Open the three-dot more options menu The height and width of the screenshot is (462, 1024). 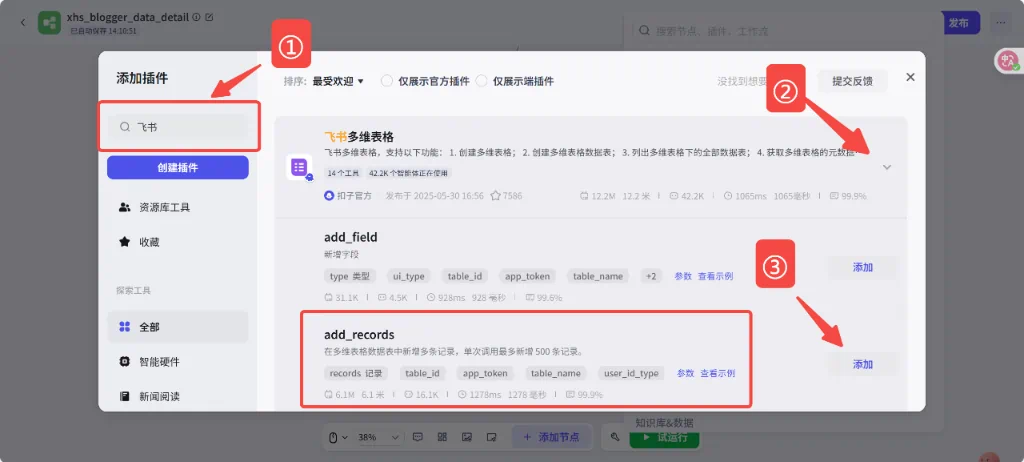[x=999, y=22]
